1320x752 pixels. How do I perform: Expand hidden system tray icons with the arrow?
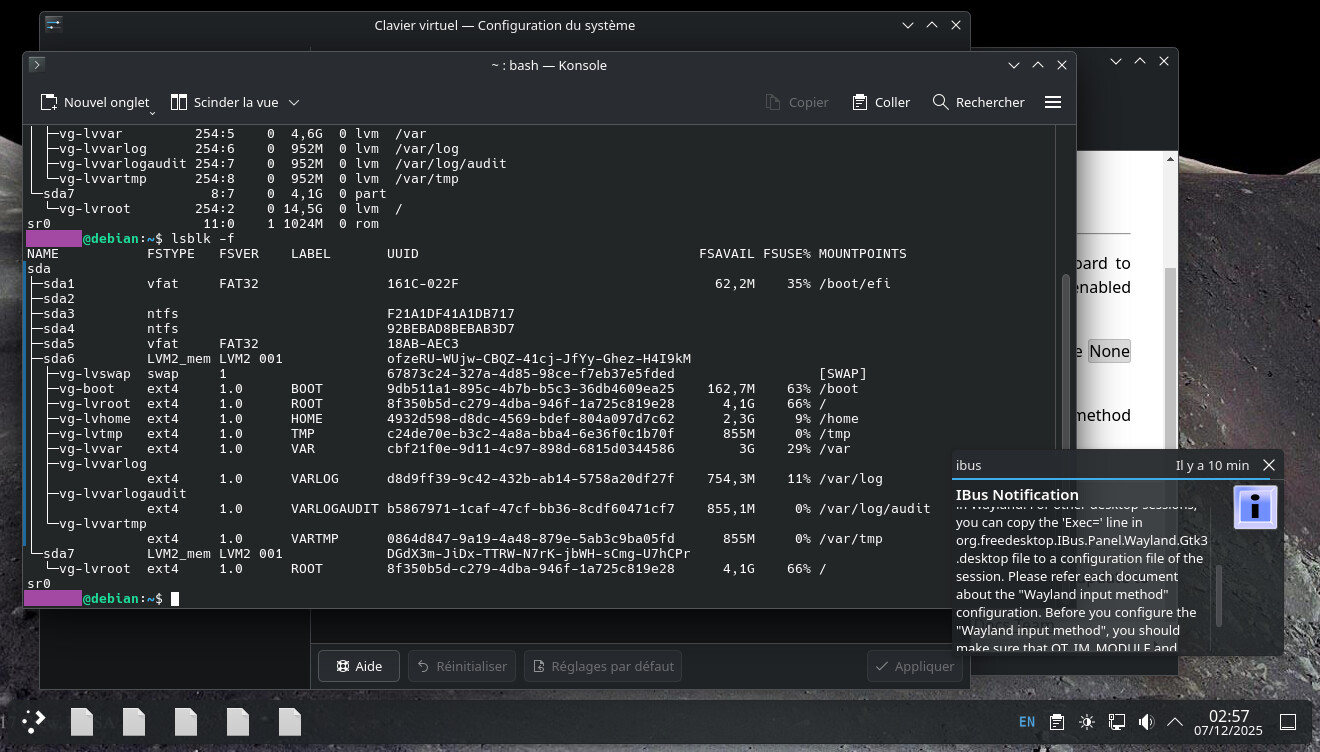coord(1174,721)
